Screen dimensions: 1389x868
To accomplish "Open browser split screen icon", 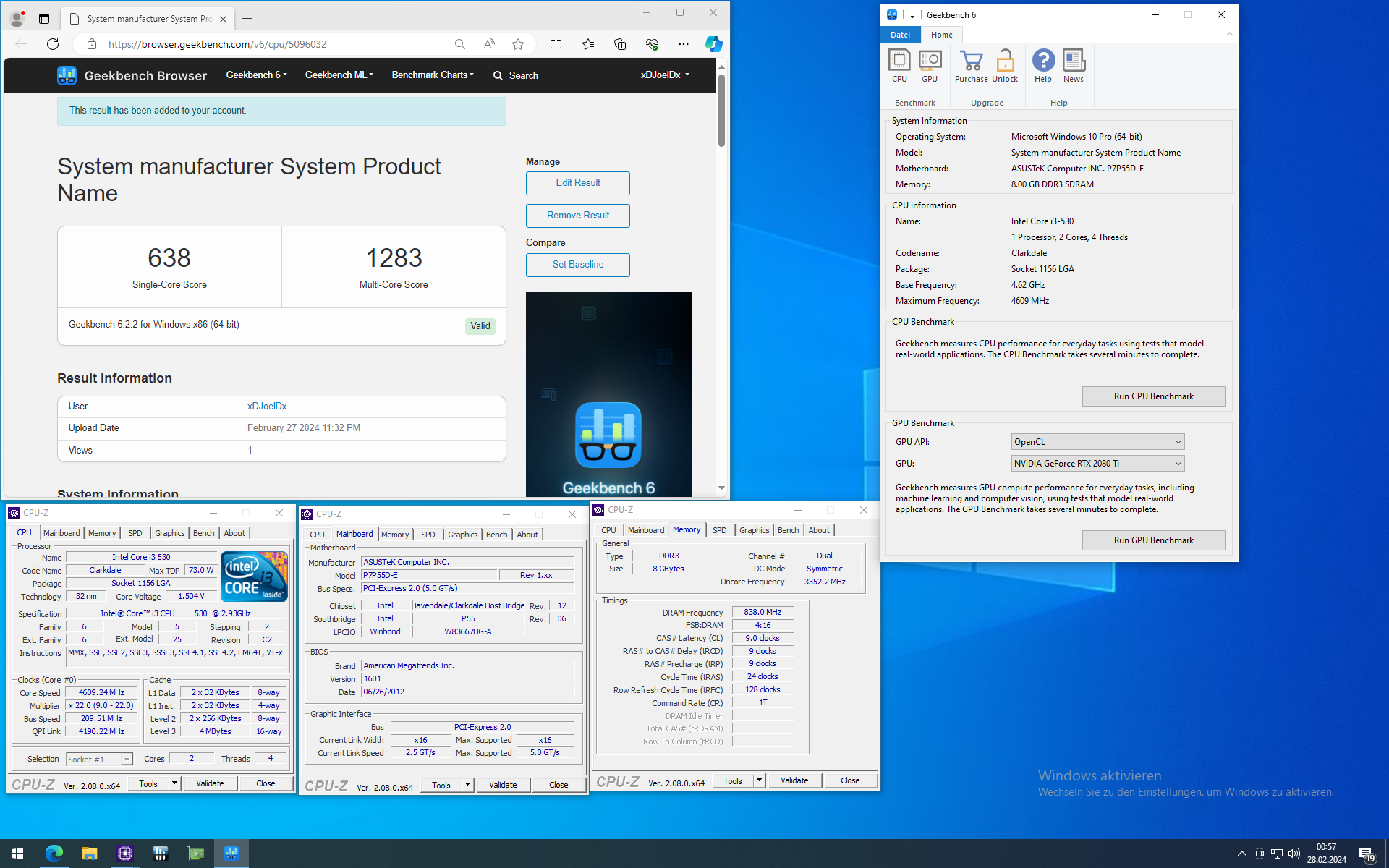I will [556, 44].
